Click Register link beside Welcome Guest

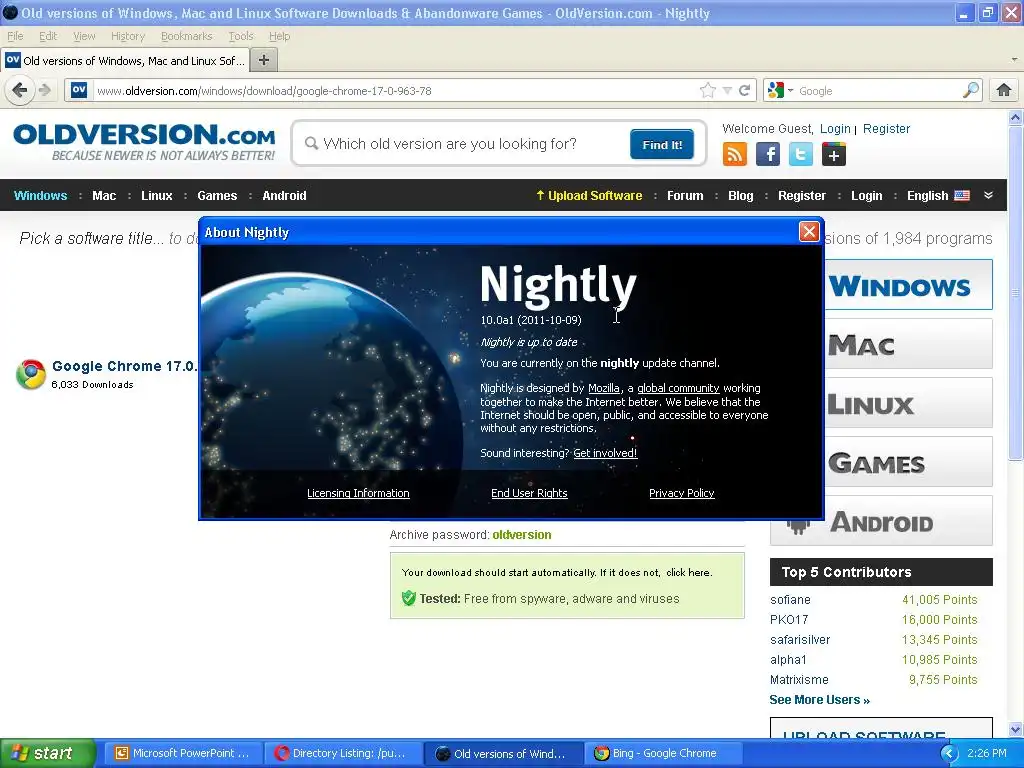886,129
